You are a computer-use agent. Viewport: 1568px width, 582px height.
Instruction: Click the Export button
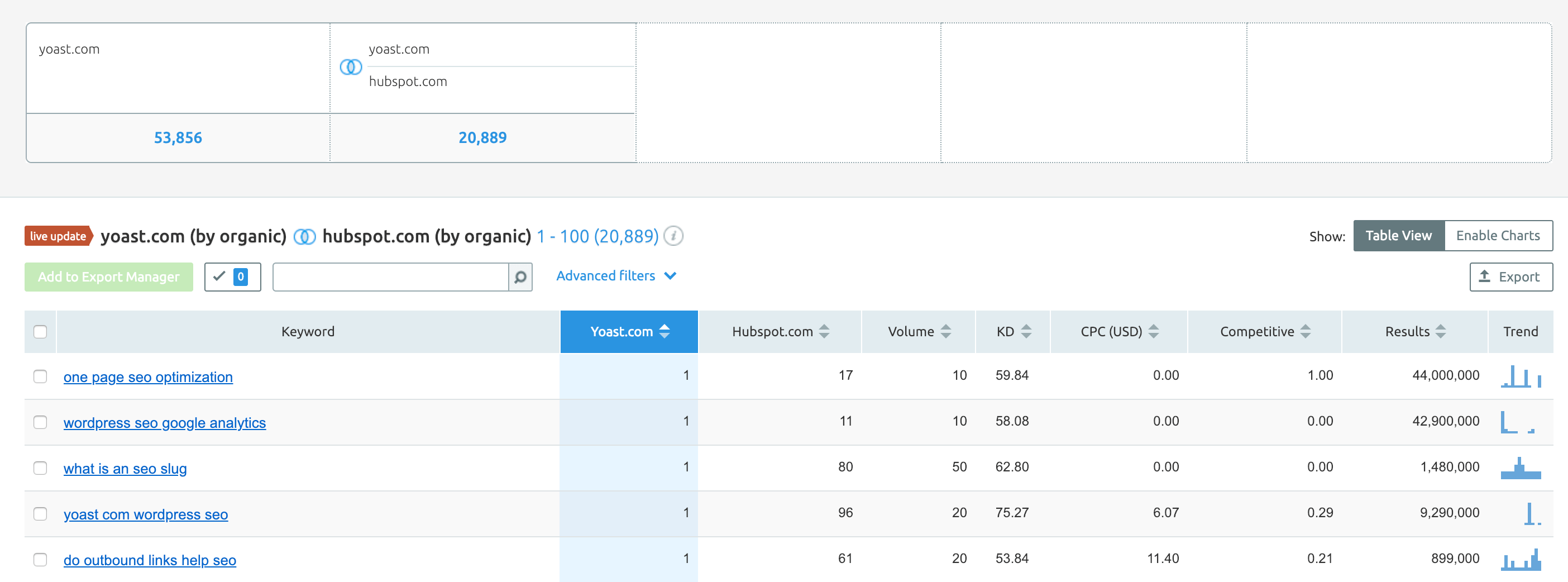1511,277
